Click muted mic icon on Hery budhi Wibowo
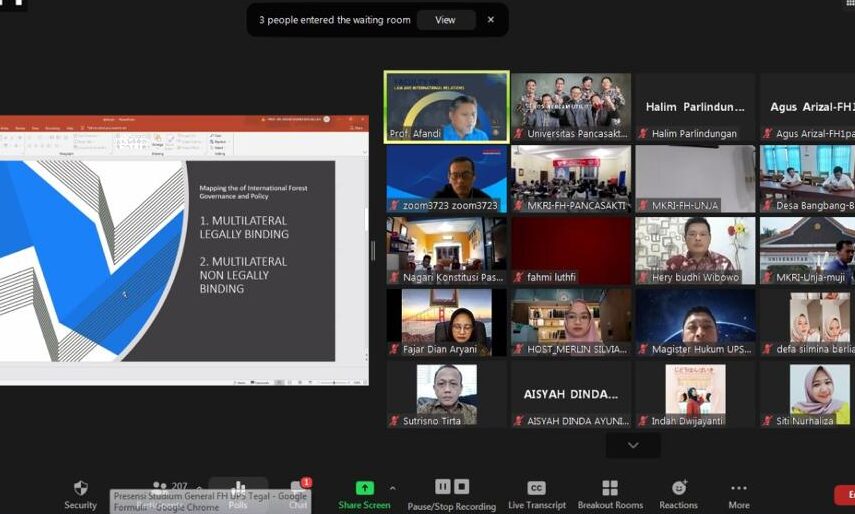Image resolution: width=855 pixels, height=514 pixels. pyautogui.click(x=643, y=277)
